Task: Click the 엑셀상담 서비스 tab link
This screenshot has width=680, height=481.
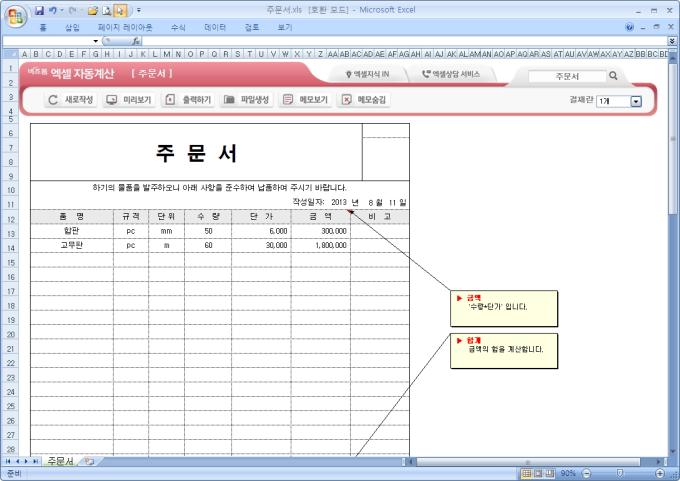Action: click(x=451, y=74)
